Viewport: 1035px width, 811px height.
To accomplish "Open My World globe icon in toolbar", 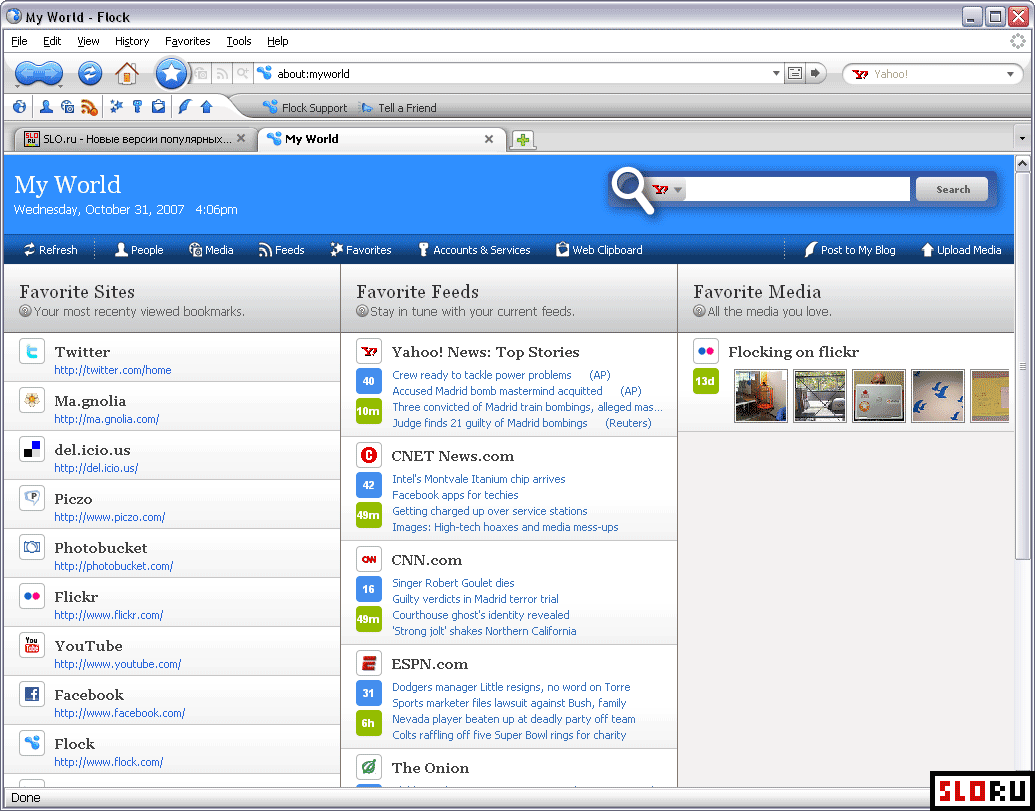I will (x=20, y=106).
